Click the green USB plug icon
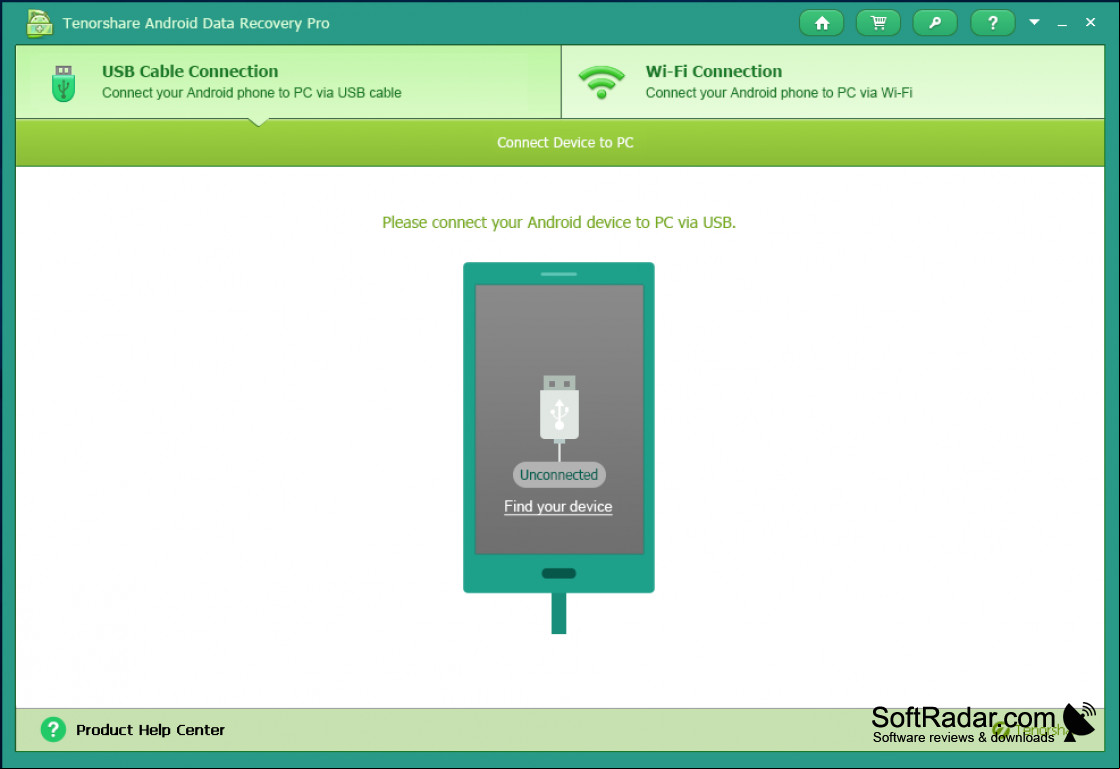This screenshot has width=1120, height=769. (64, 84)
